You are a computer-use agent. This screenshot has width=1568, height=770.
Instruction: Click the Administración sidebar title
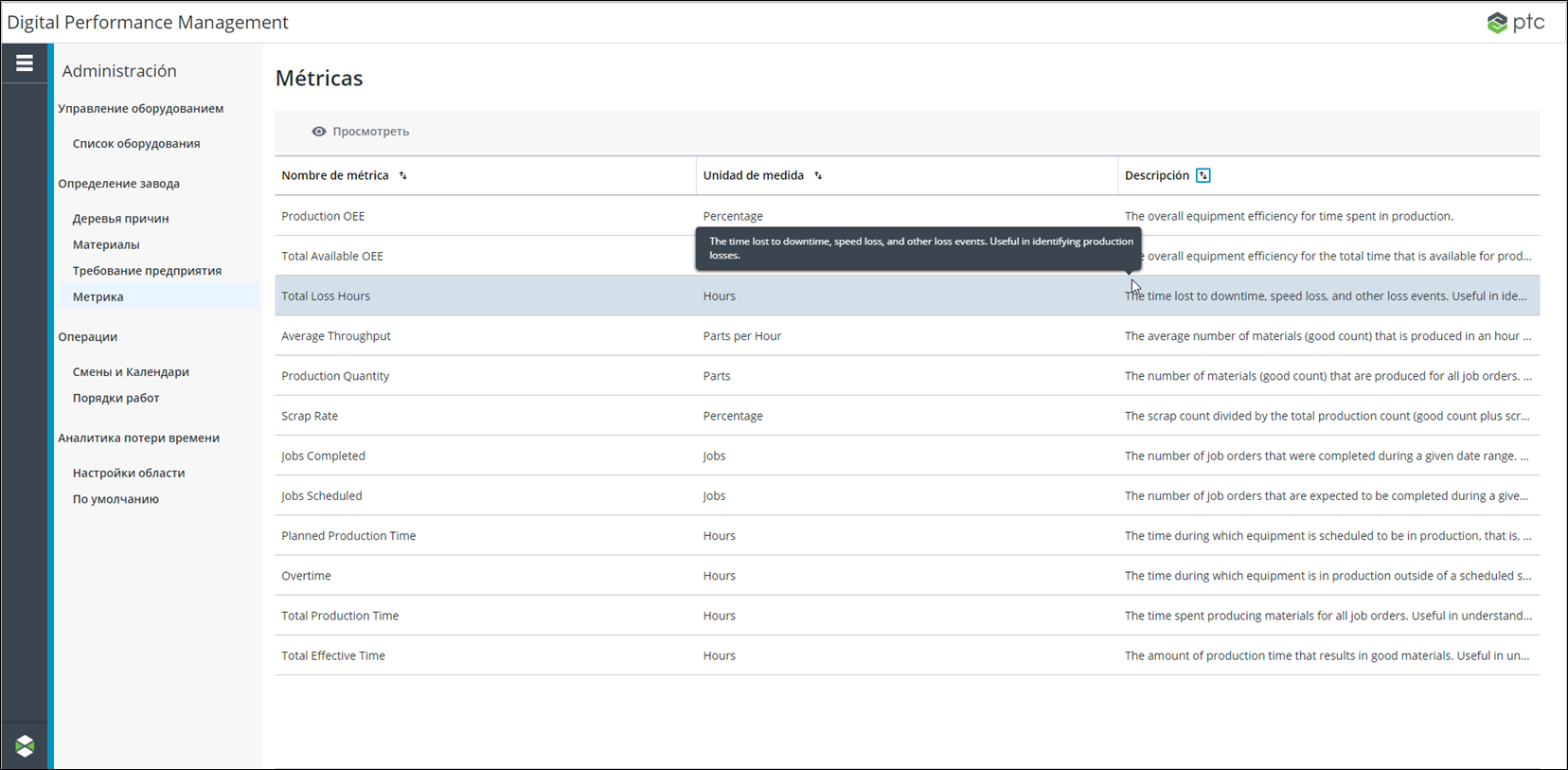(119, 71)
